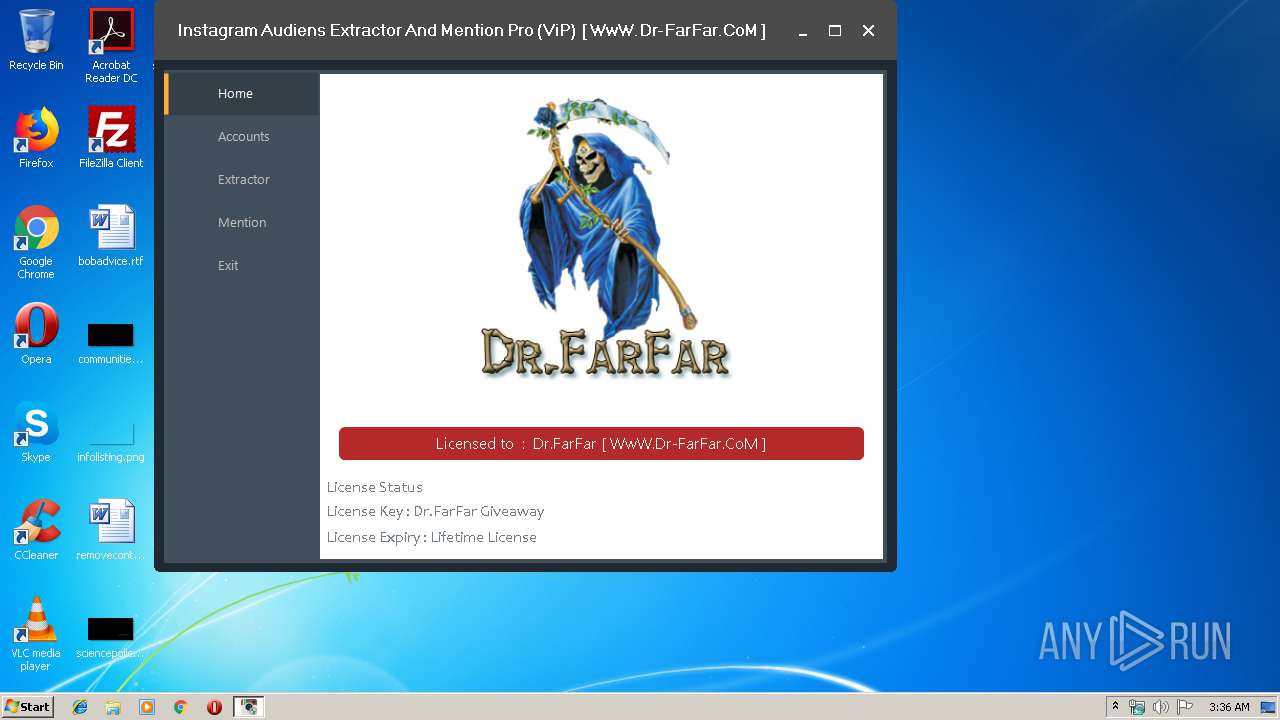The image size is (1280, 720).
Task: Select the Skype desktop shortcut
Action: tap(36, 432)
